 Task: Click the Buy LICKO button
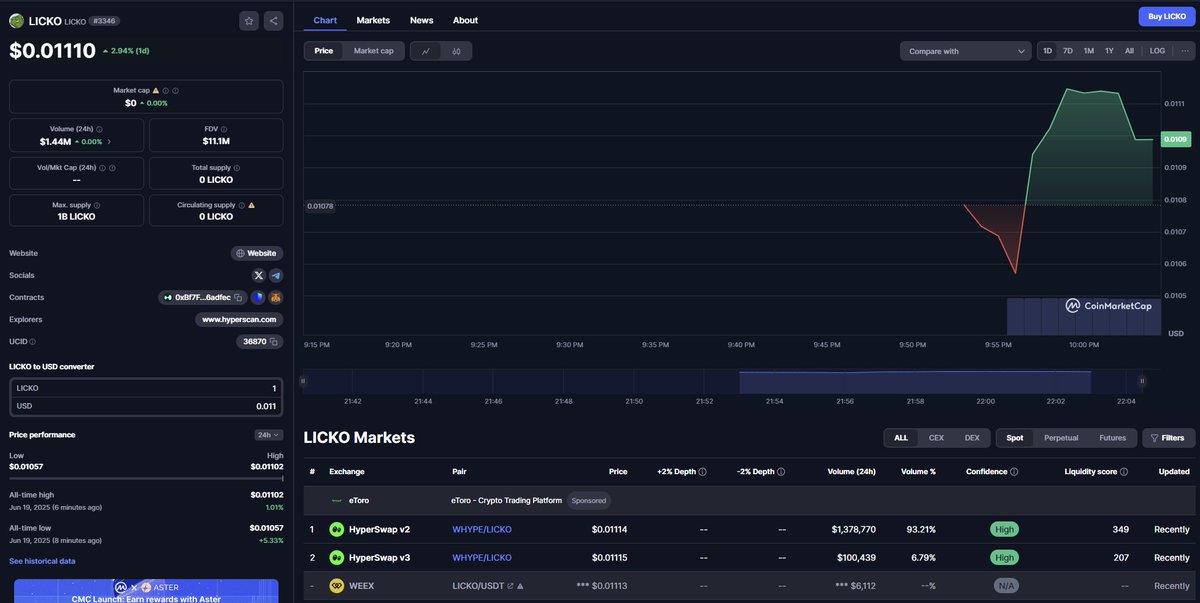[1167, 16]
